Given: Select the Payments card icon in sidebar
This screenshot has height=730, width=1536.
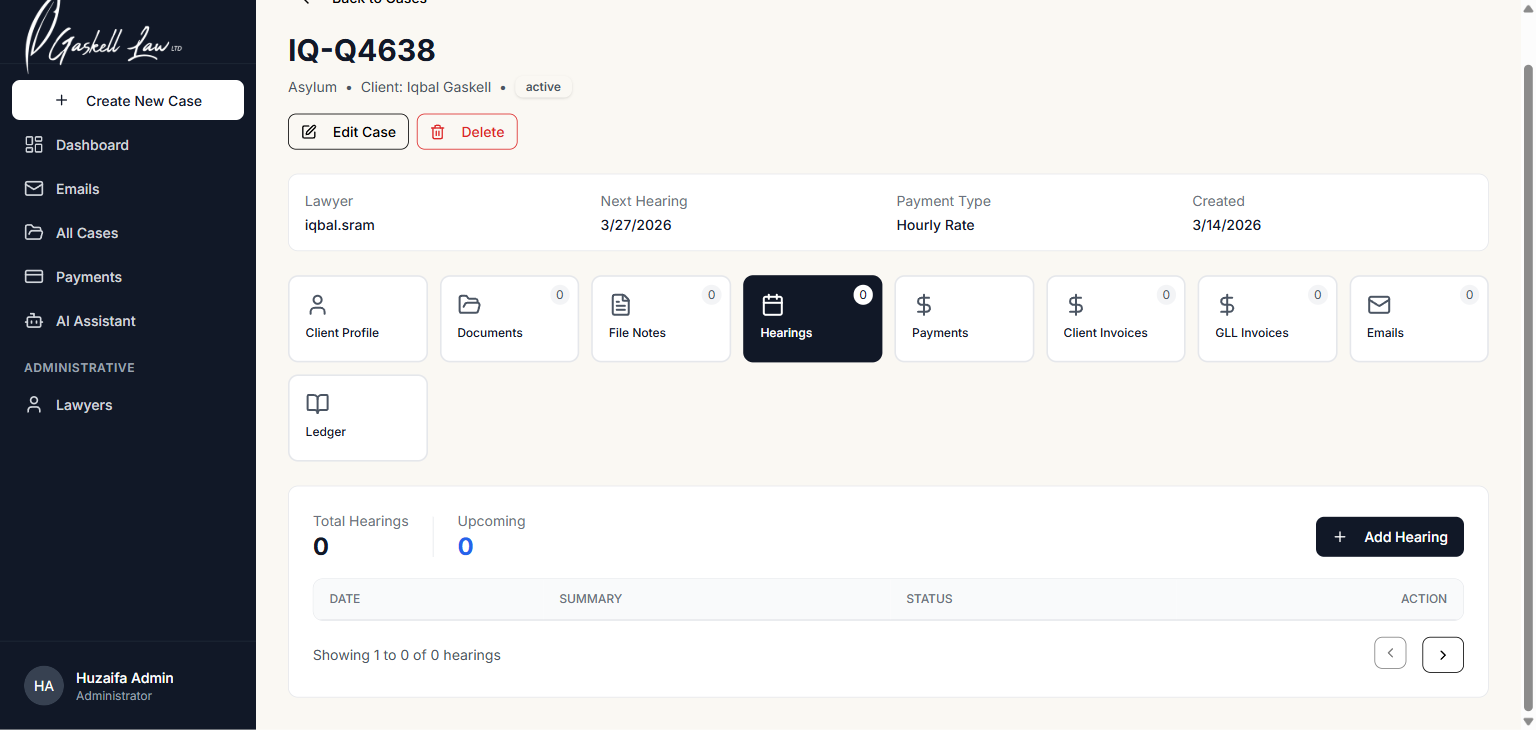Looking at the screenshot, I should [x=34, y=277].
